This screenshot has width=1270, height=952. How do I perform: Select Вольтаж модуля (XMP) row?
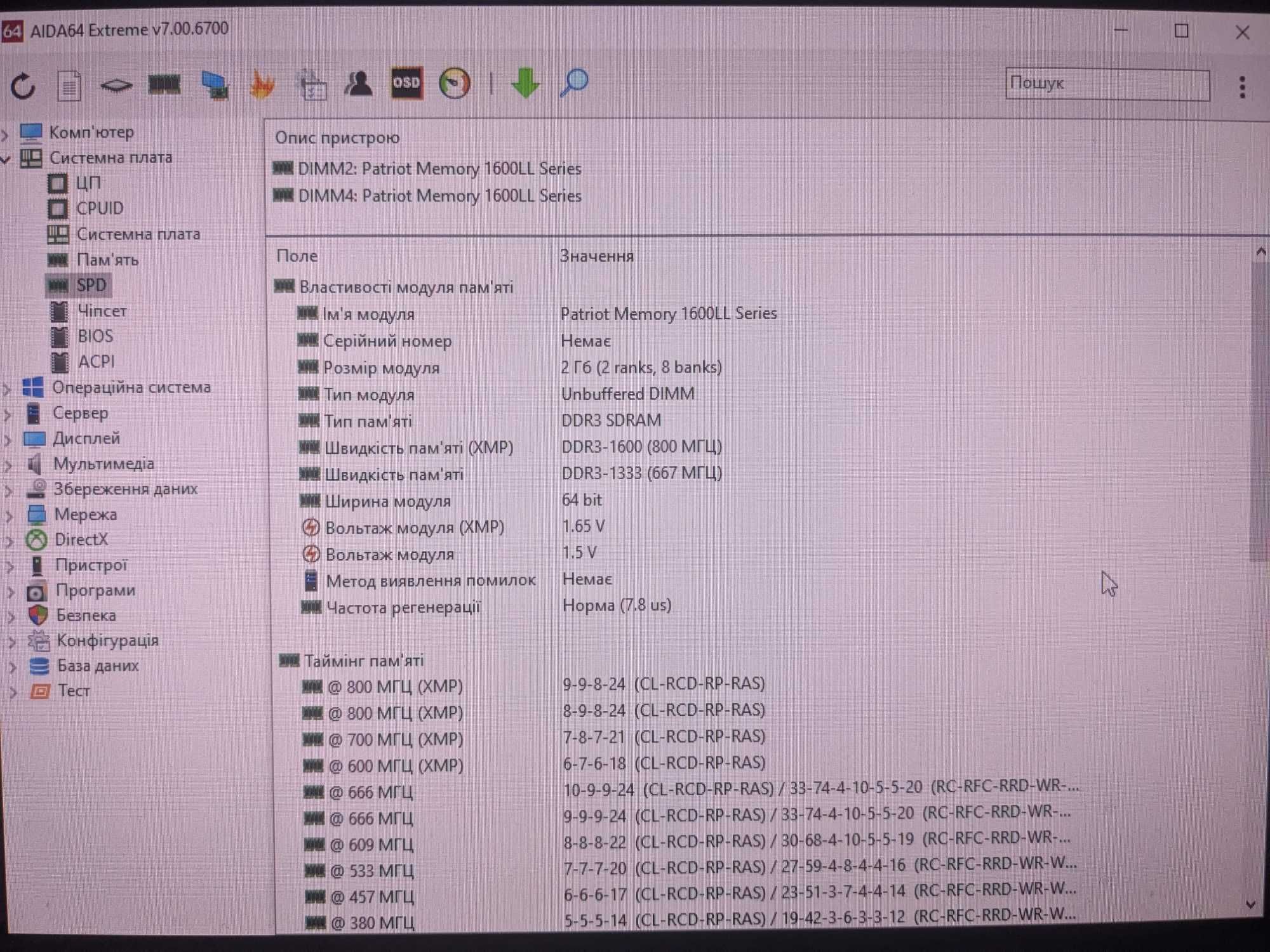click(453, 527)
